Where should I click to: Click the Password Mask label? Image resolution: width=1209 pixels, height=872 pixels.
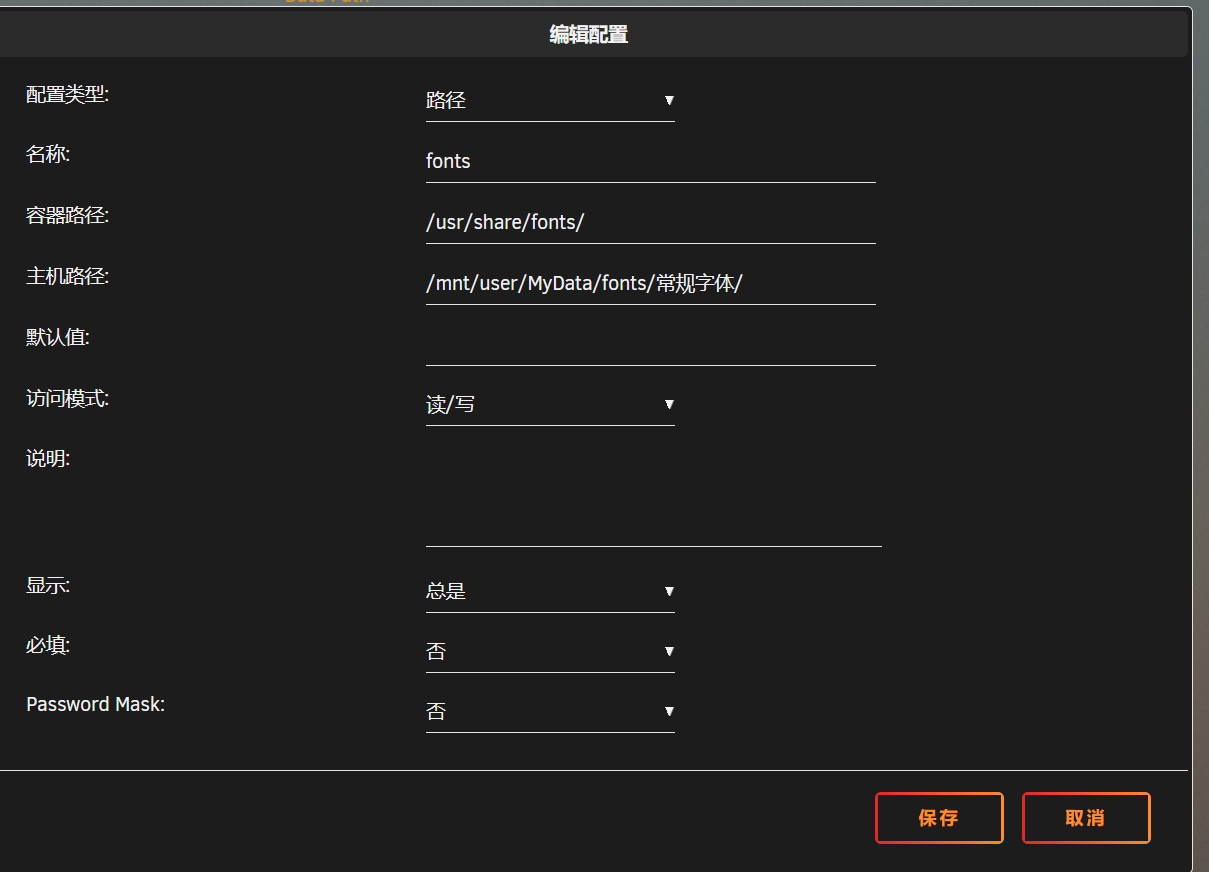click(x=95, y=705)
